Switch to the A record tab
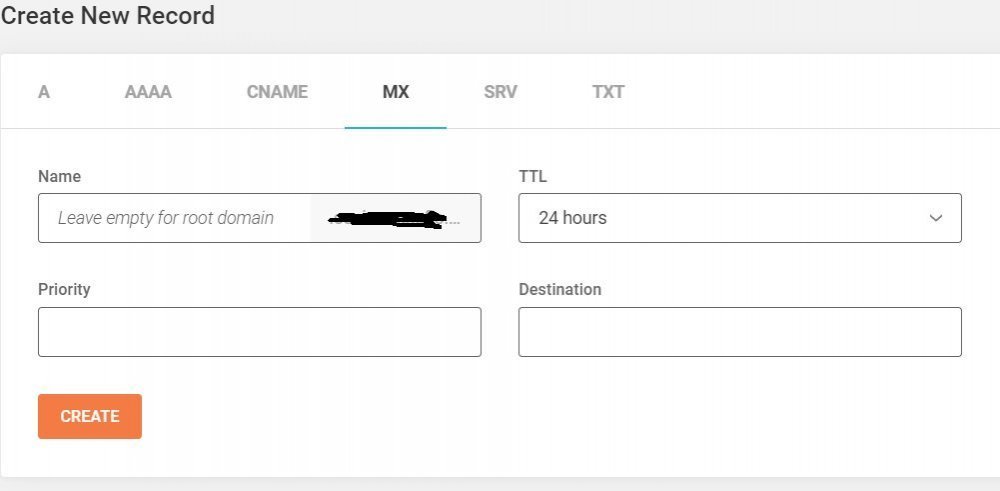Screen dimensions: 1000x491 (44, 92)
